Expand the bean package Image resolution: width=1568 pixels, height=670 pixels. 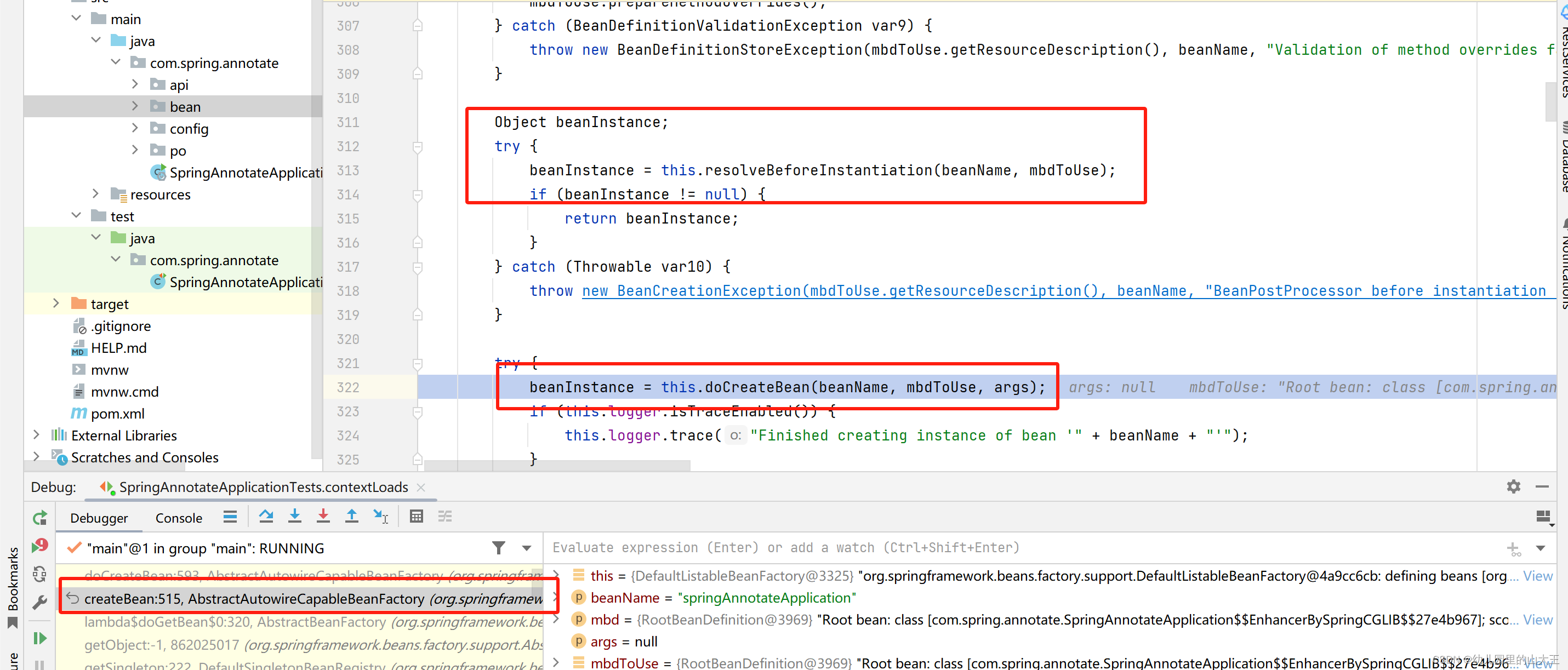click(x=135, y=106)
